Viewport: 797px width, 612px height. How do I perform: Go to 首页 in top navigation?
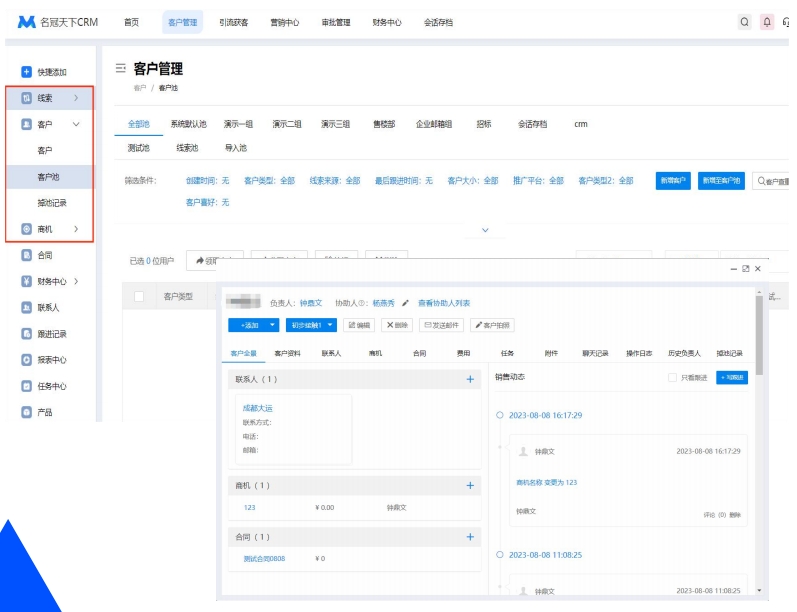coord(131,22)
